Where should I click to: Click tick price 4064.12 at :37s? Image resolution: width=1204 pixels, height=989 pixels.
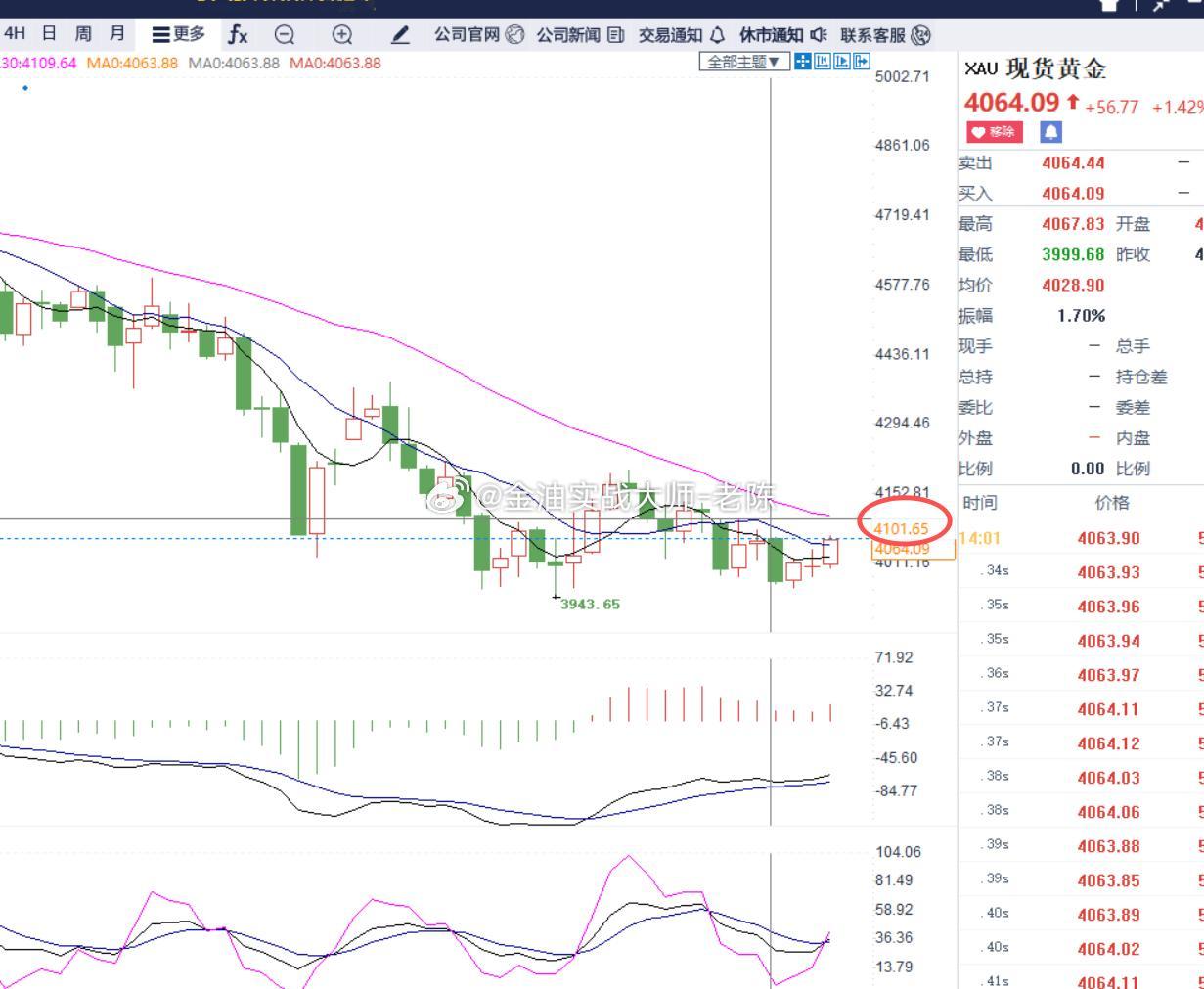[x=1109, y=743]
